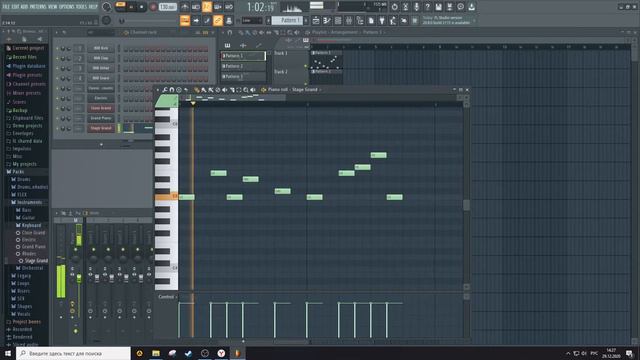640x360 pixels.
Task: Click the Grand Piano channel button
Action: click(101, 118)
